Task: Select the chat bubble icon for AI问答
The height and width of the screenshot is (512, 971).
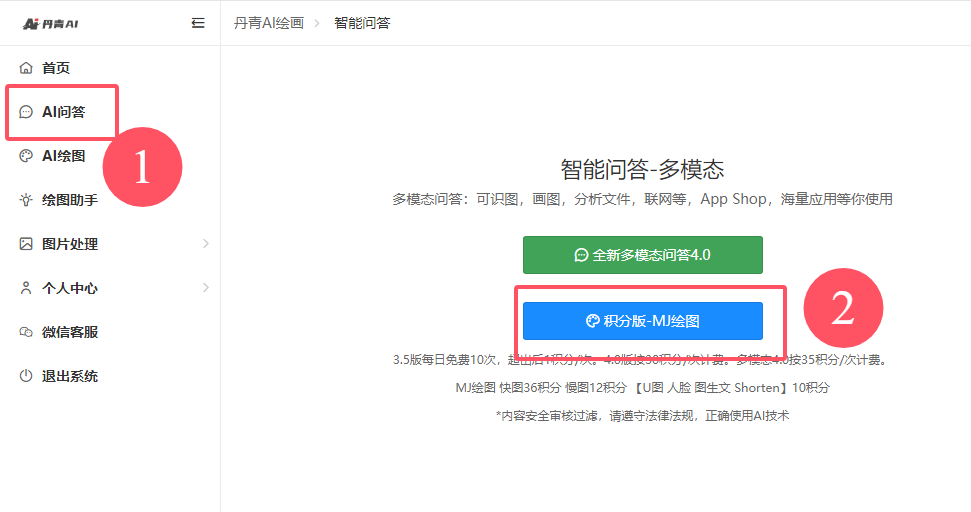Action: pyautogui.click(x=26, y=112)
